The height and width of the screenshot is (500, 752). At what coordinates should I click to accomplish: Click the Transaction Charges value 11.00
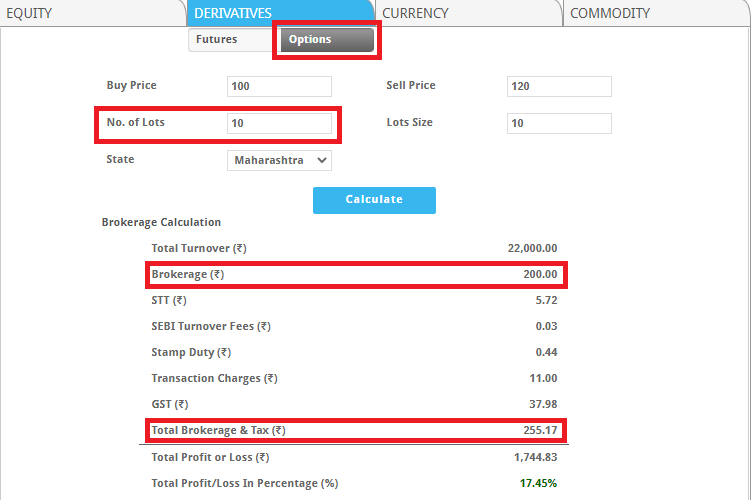point(542,378)
